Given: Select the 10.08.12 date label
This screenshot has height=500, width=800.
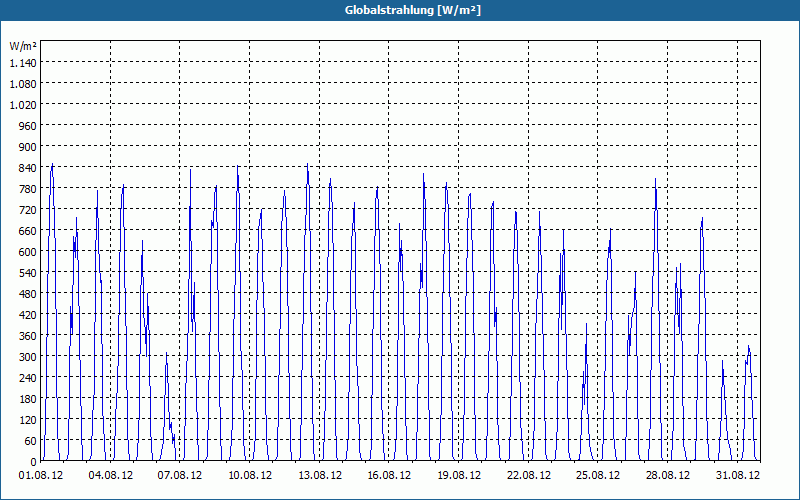Looking at the screenshot, I should click(x=250, y=476).
